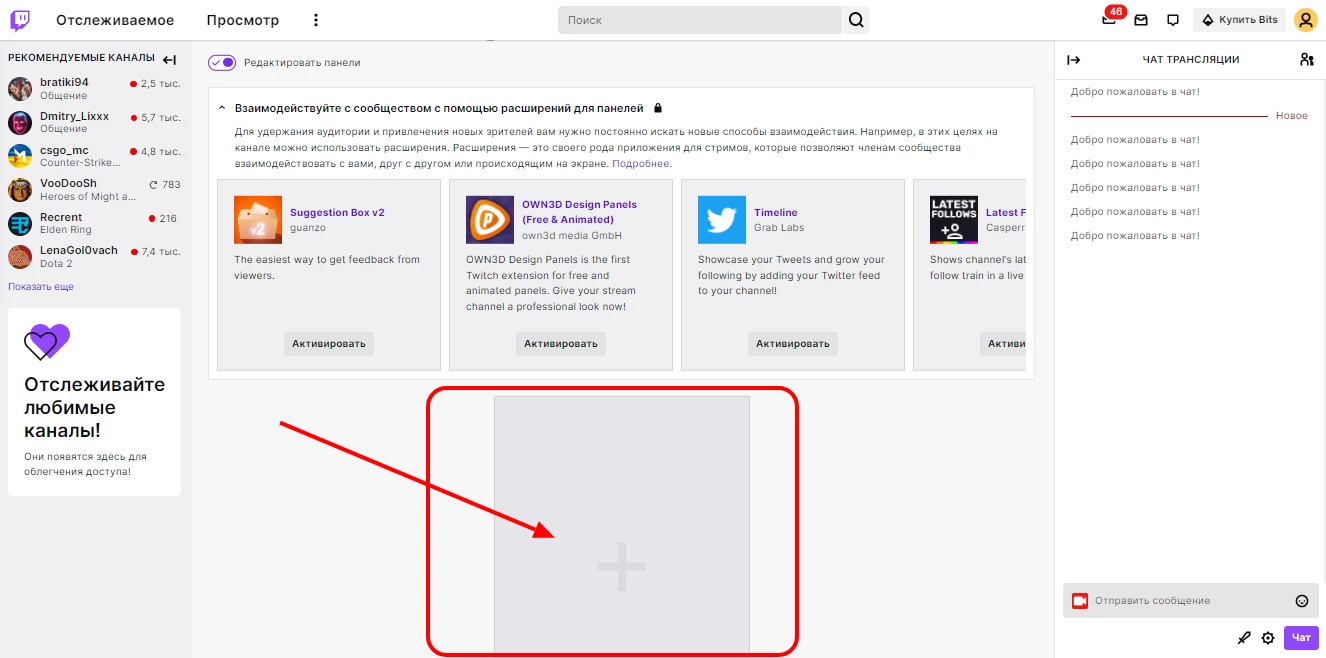Image resolution: width=1326 pixels, height=658 pixels.
Task: Click the ЧАТ ТРАНСЛЯЦИИ header text
Action: [1190, 60]
